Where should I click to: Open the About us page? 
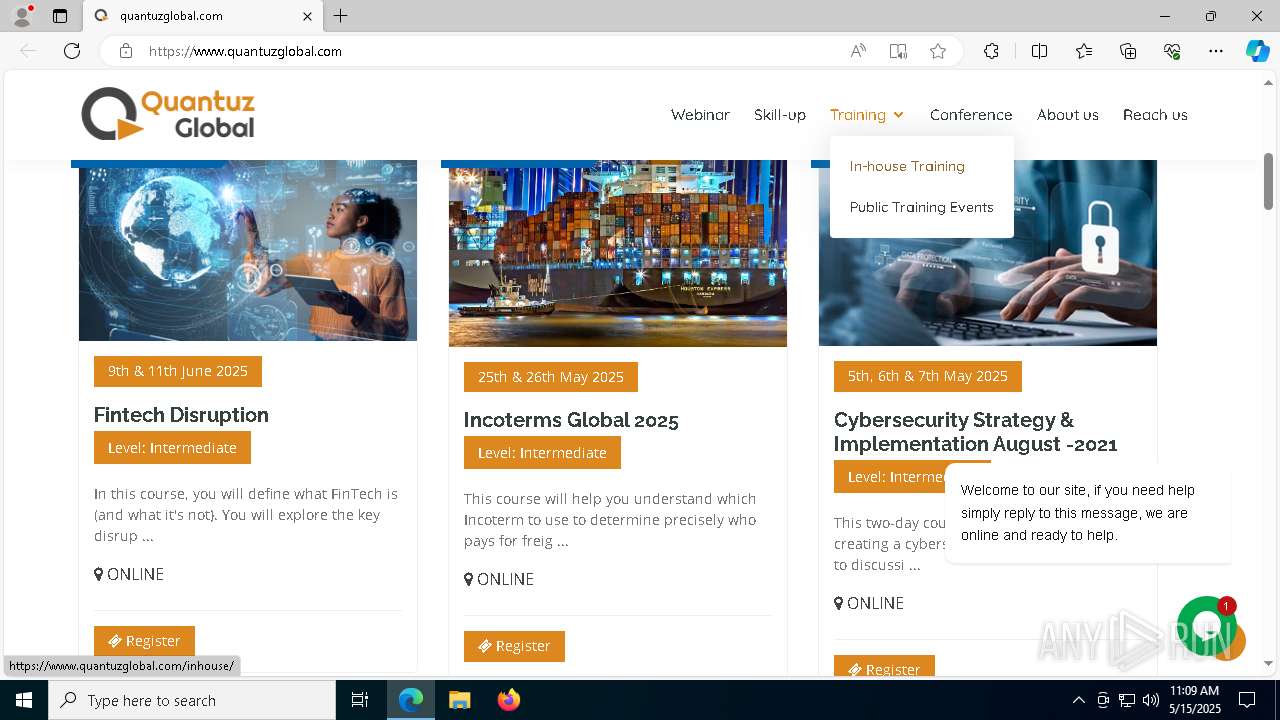1068,115
